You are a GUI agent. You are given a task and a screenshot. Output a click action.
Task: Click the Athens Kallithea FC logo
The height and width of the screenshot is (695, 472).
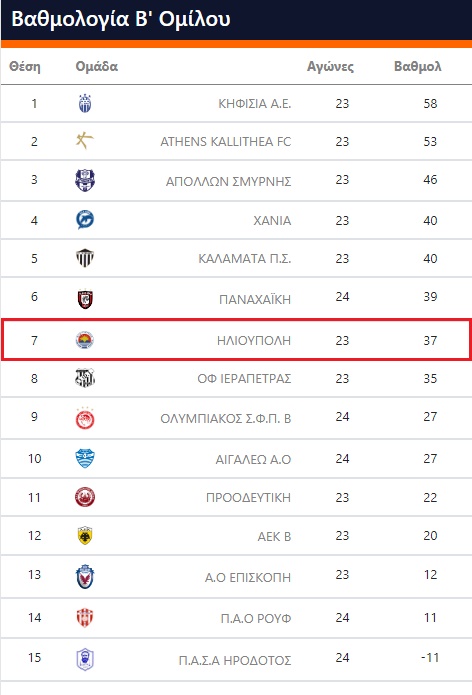85,141
